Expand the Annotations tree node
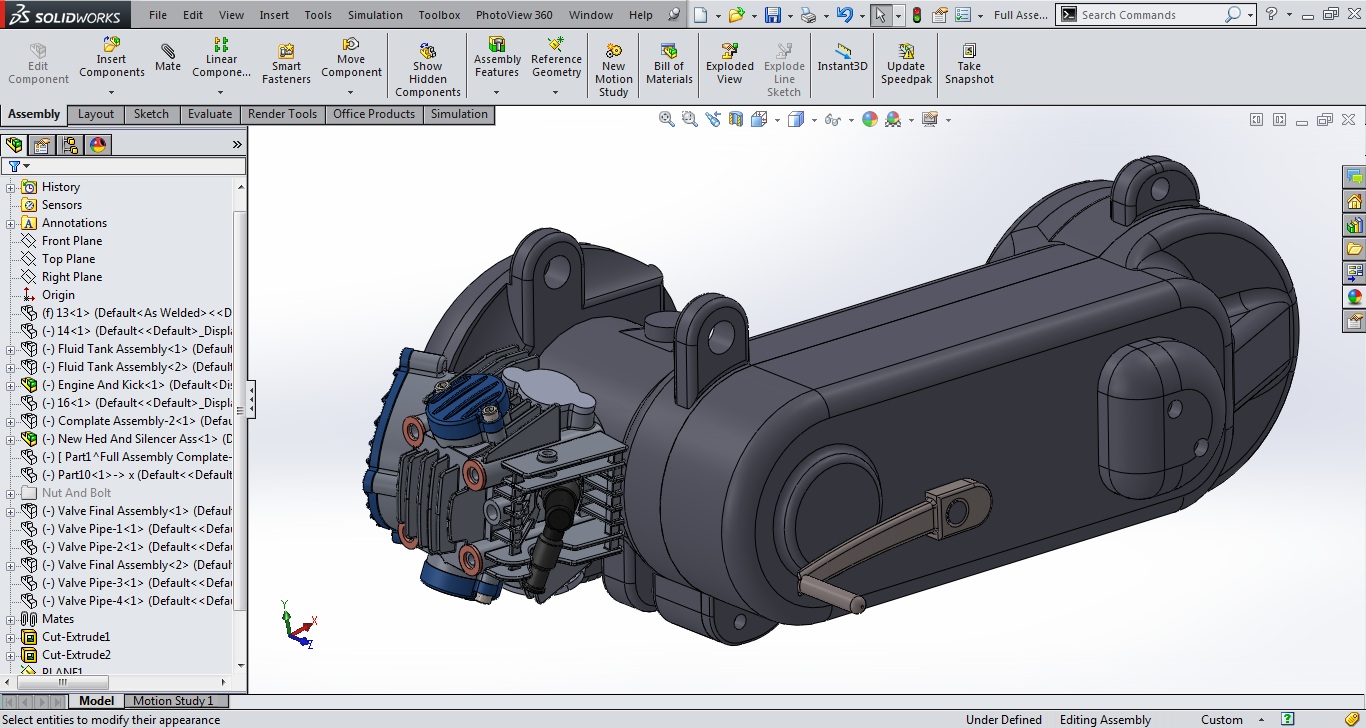 point(11,223)
